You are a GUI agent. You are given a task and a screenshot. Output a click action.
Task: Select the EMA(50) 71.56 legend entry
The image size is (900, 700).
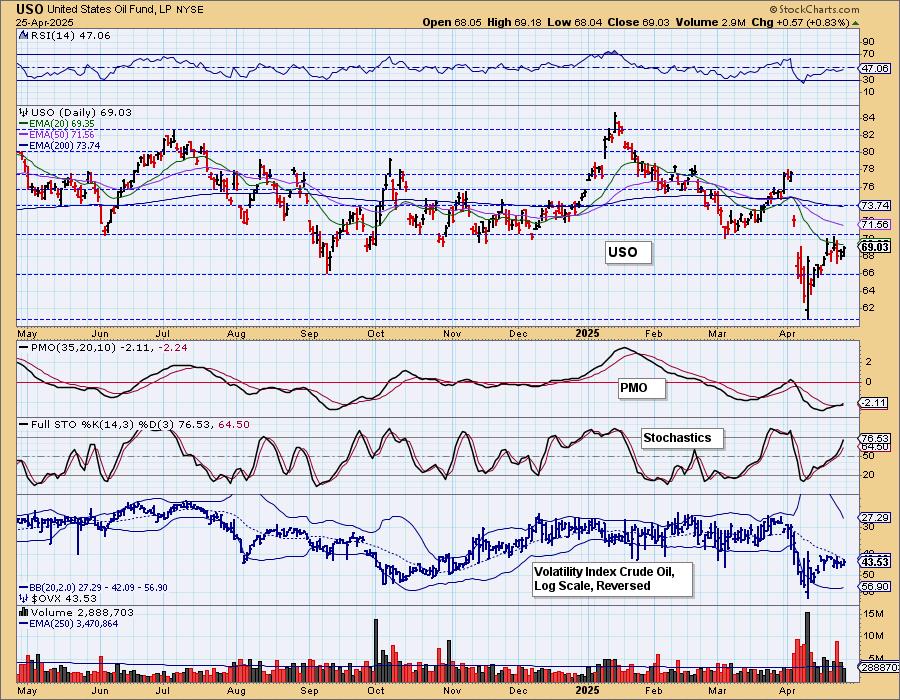(x=57, y=134)
